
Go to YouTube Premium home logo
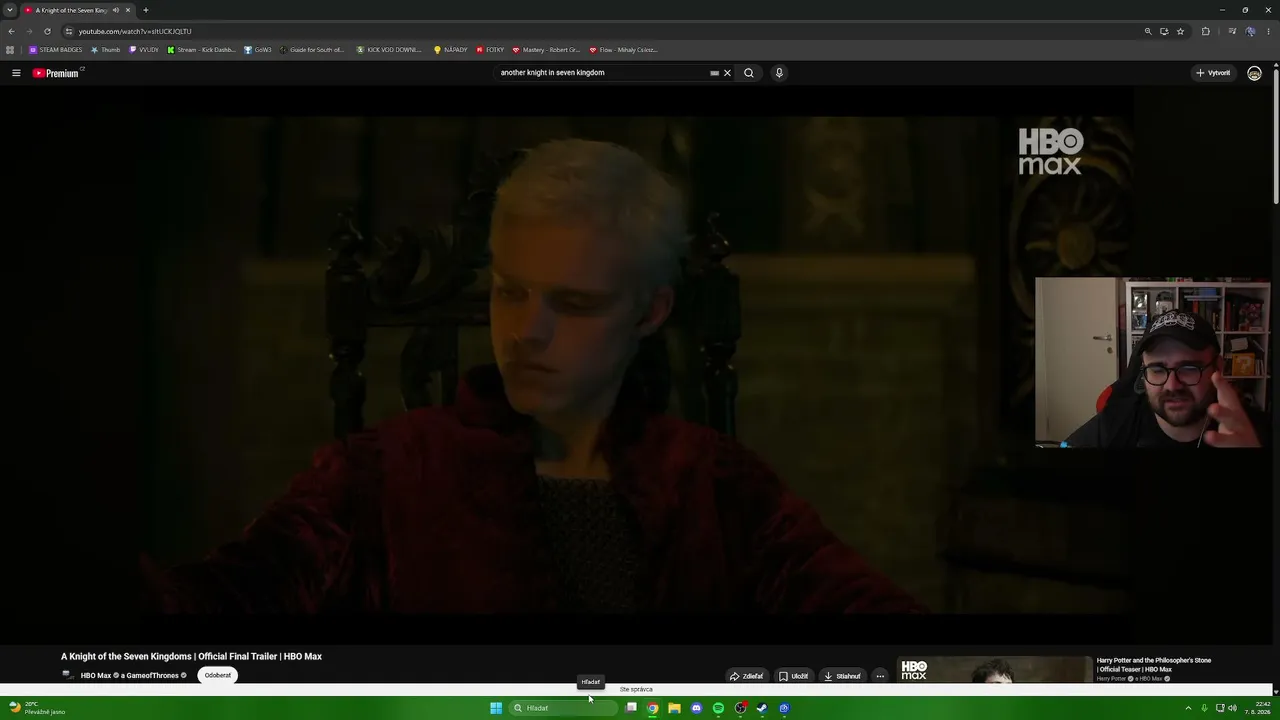56,73
